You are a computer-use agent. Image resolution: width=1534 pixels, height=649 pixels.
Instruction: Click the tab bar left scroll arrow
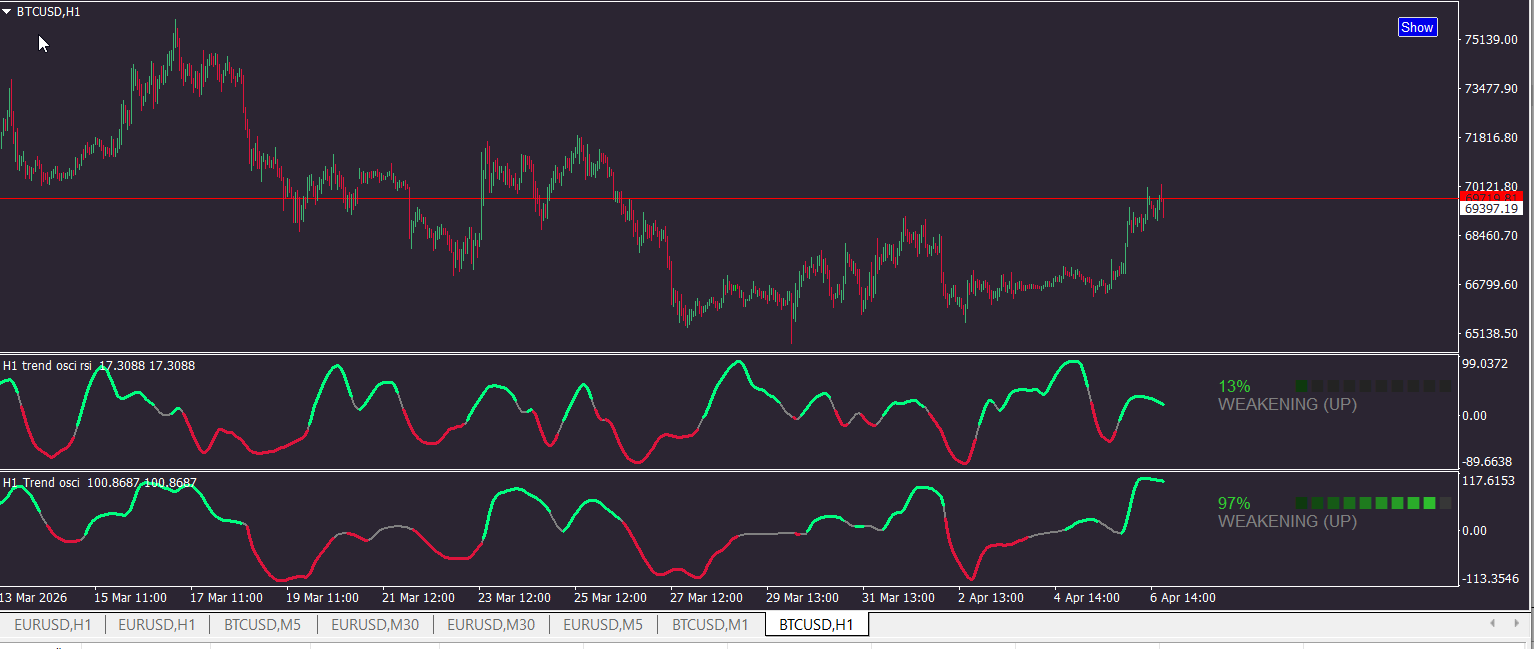(x=1492, y=623)
